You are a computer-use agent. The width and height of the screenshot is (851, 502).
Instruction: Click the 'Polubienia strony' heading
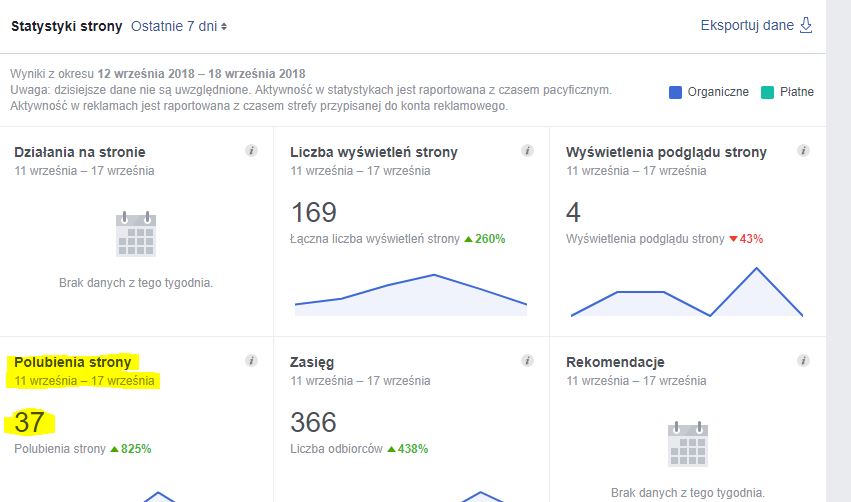(x=73, y=362)
